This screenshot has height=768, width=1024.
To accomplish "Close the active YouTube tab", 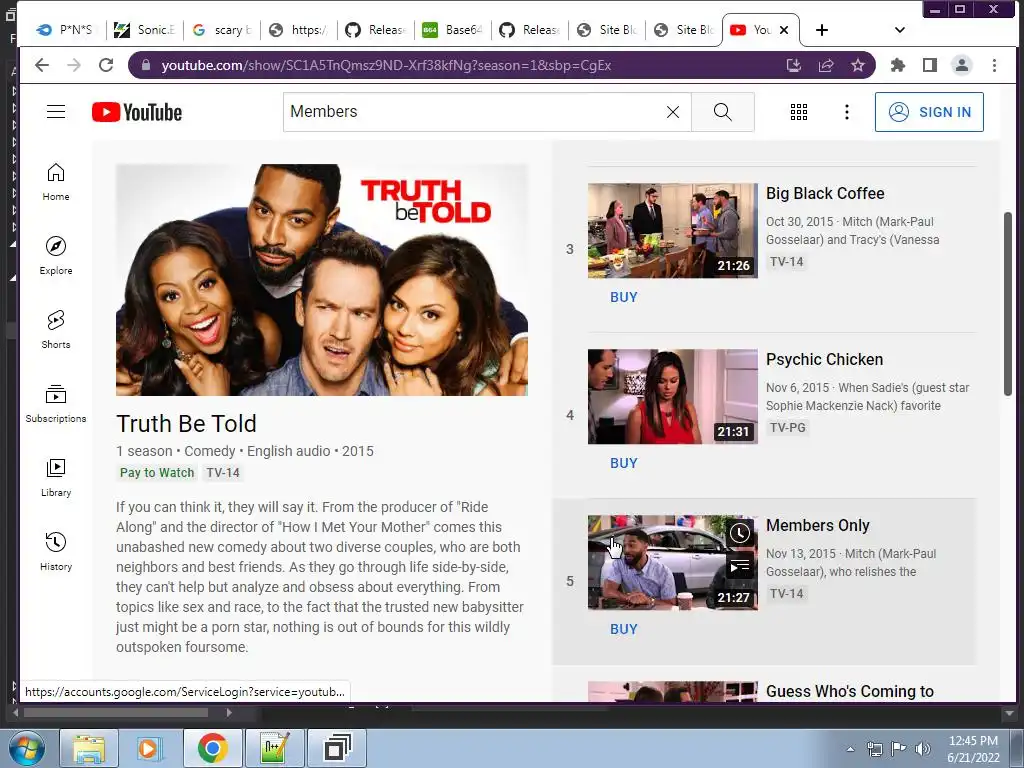I will (784, 30).
